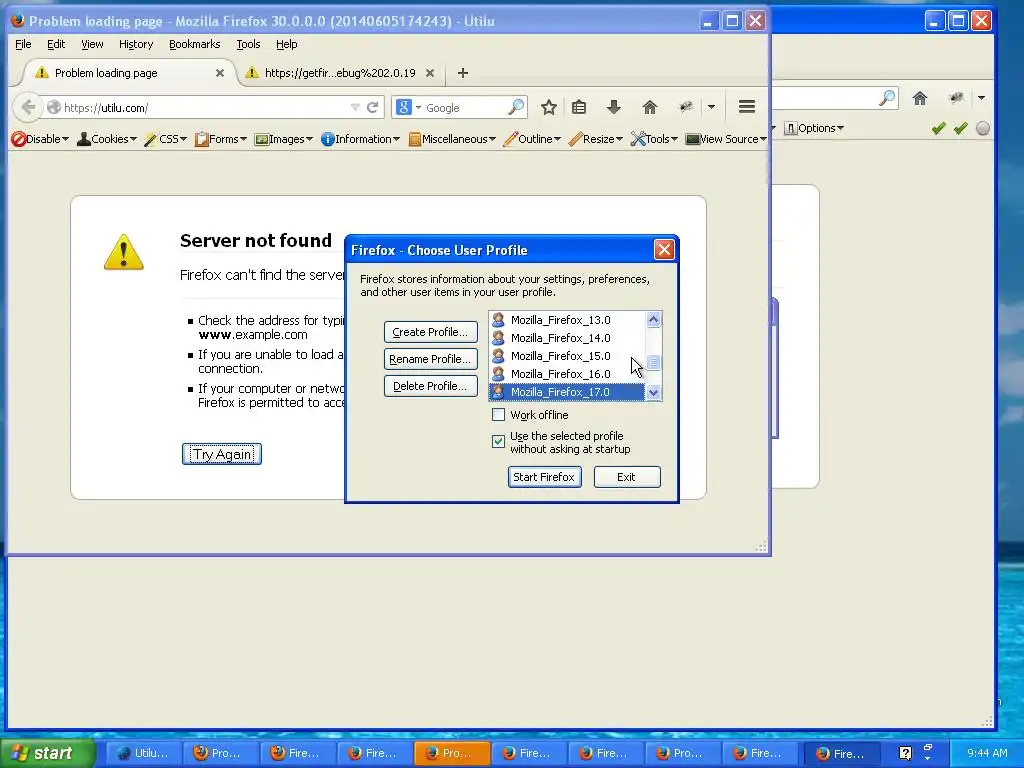The image size is (1024, 768).
Task: Open the Tools menu in menu bar
Action: pos(248,44)
